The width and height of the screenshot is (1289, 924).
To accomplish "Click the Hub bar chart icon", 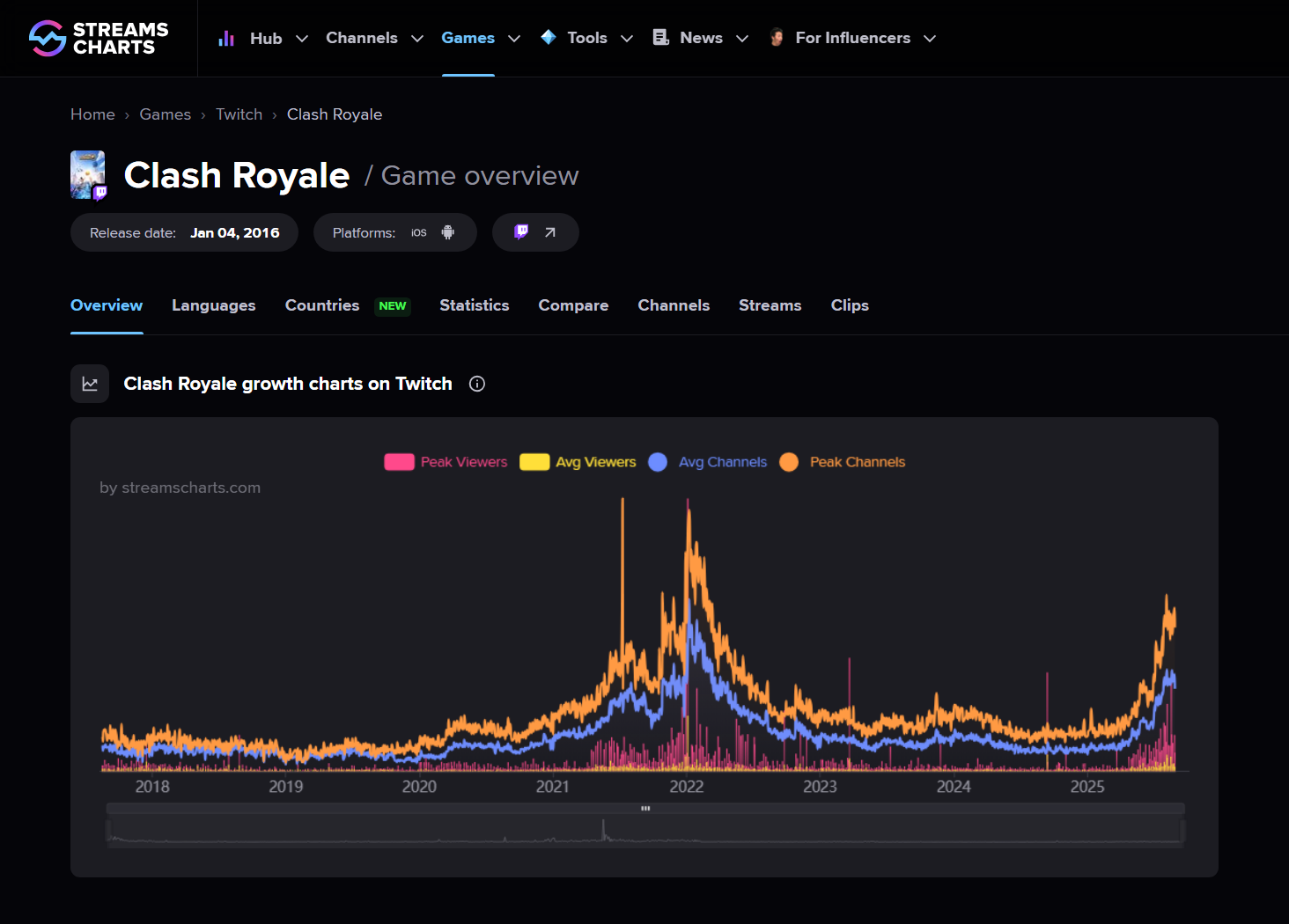I will tap(226, 38).
